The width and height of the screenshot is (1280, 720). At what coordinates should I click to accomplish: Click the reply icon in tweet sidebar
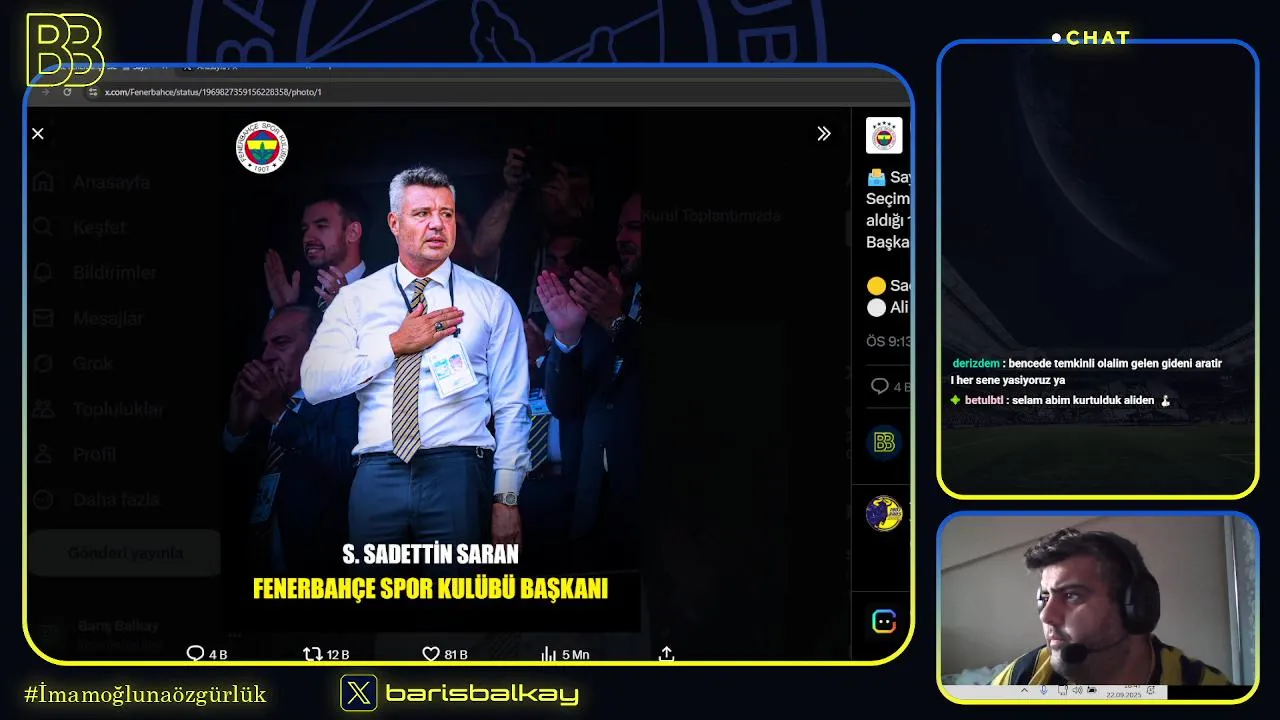[880, 386]
